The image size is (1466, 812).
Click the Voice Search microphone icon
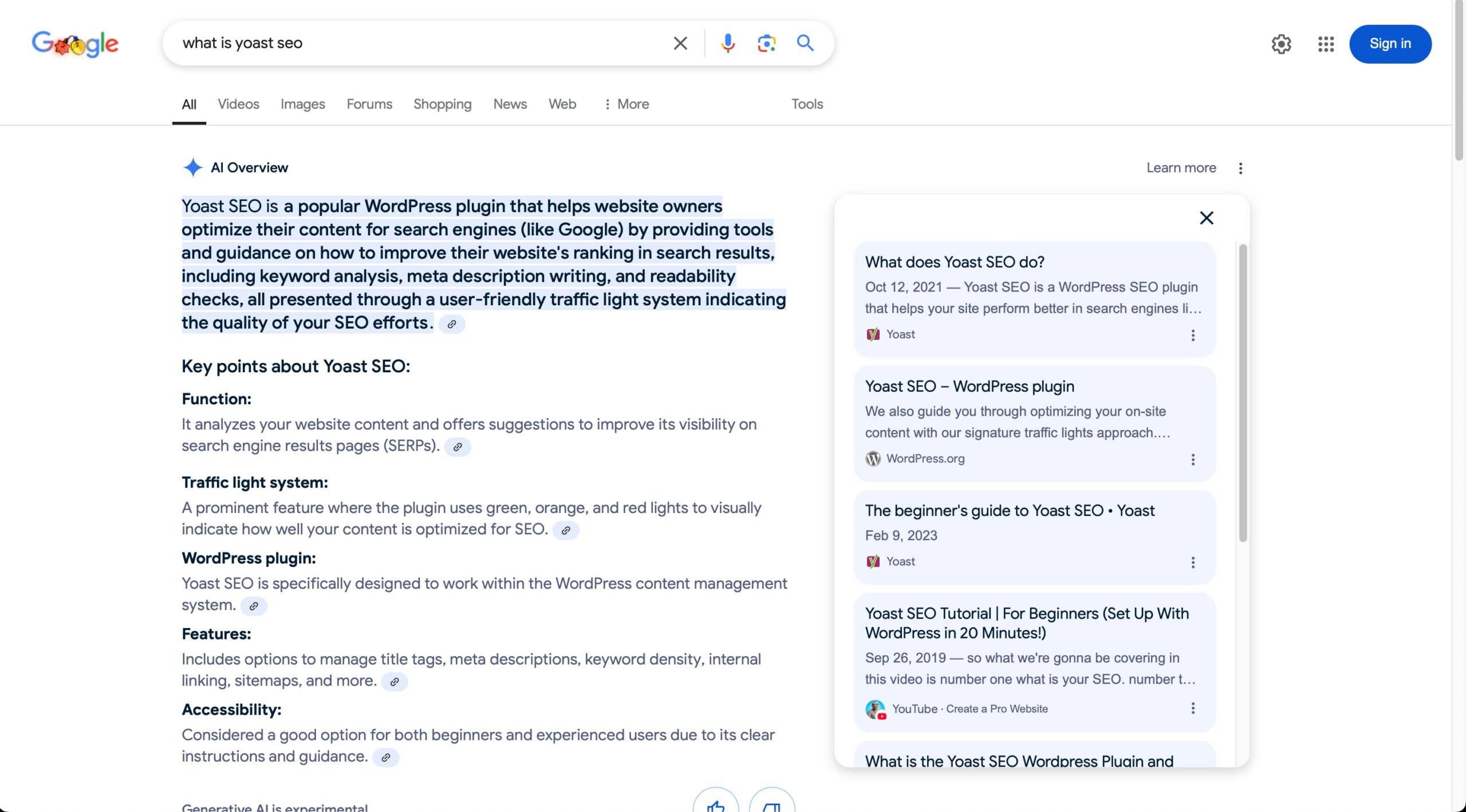point(728,43)
